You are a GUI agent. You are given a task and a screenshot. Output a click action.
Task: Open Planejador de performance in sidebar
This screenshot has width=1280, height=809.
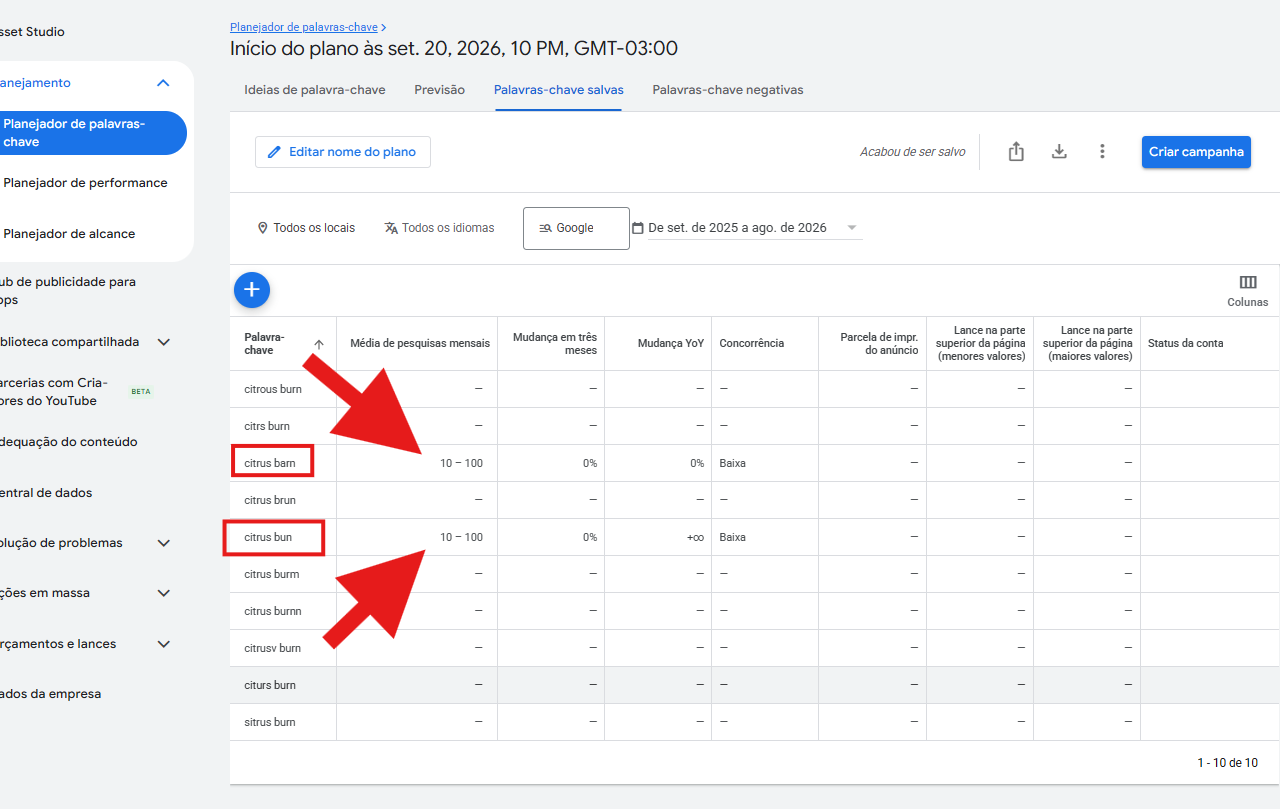coord(85,183)
